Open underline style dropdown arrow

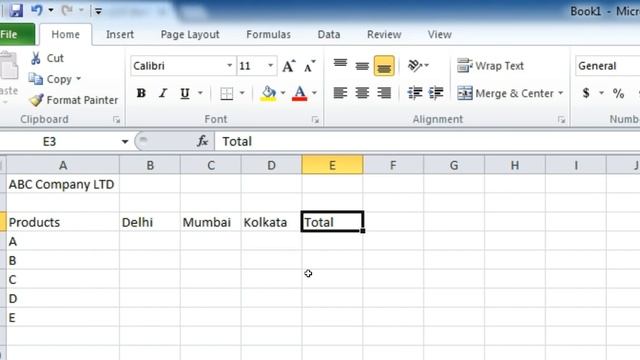click(x=200, y=93)
